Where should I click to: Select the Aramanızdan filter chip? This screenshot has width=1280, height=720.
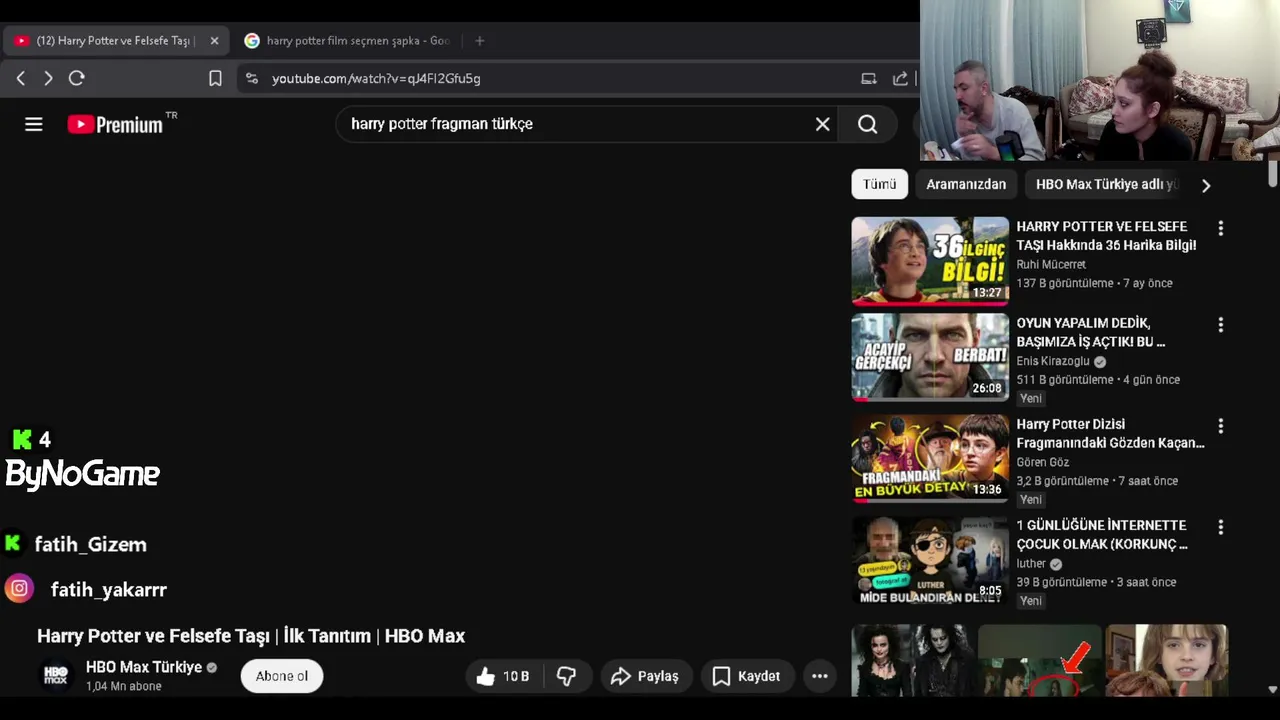pos(966,184)
